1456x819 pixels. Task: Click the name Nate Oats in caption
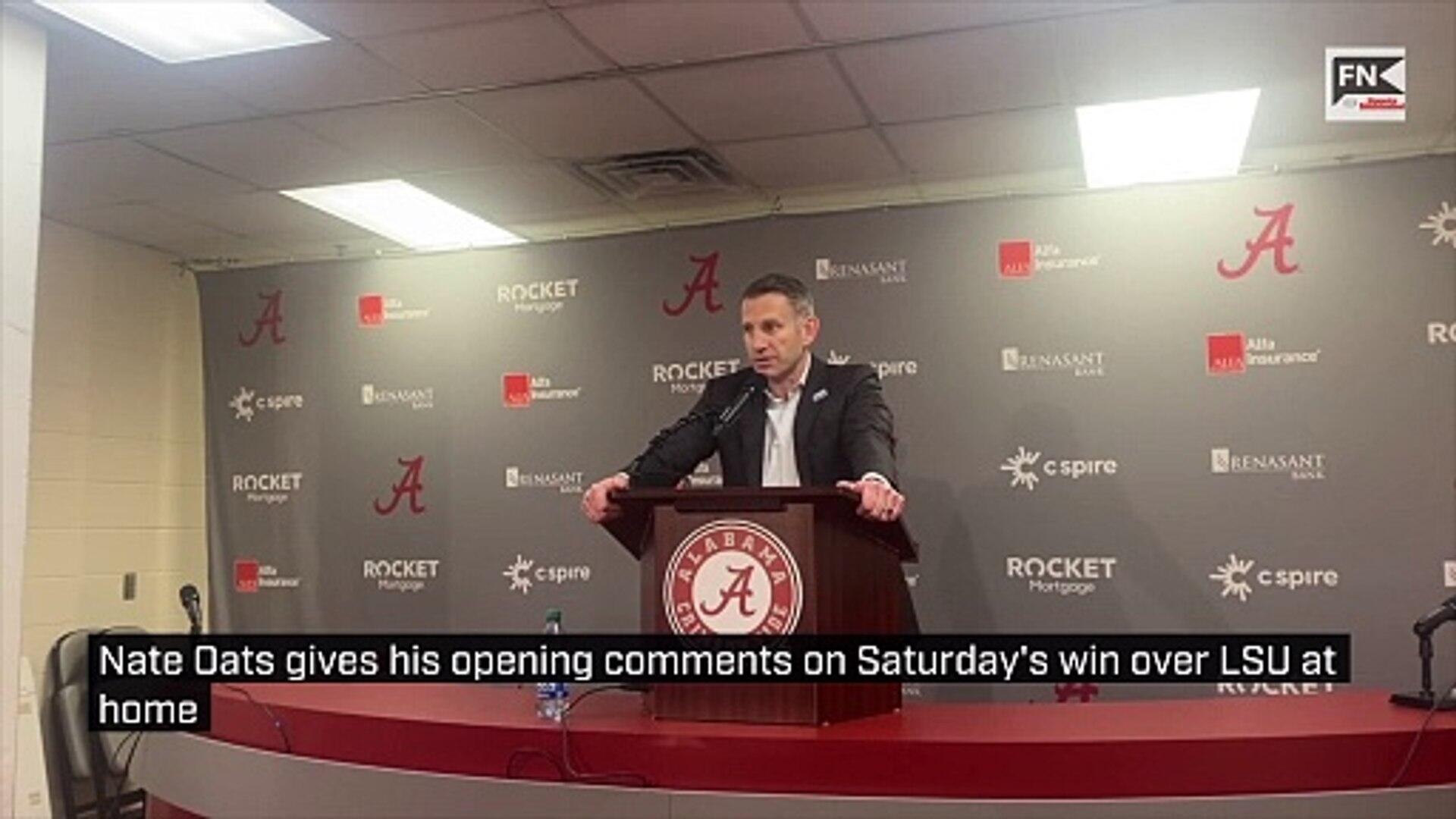pos(187,661)
